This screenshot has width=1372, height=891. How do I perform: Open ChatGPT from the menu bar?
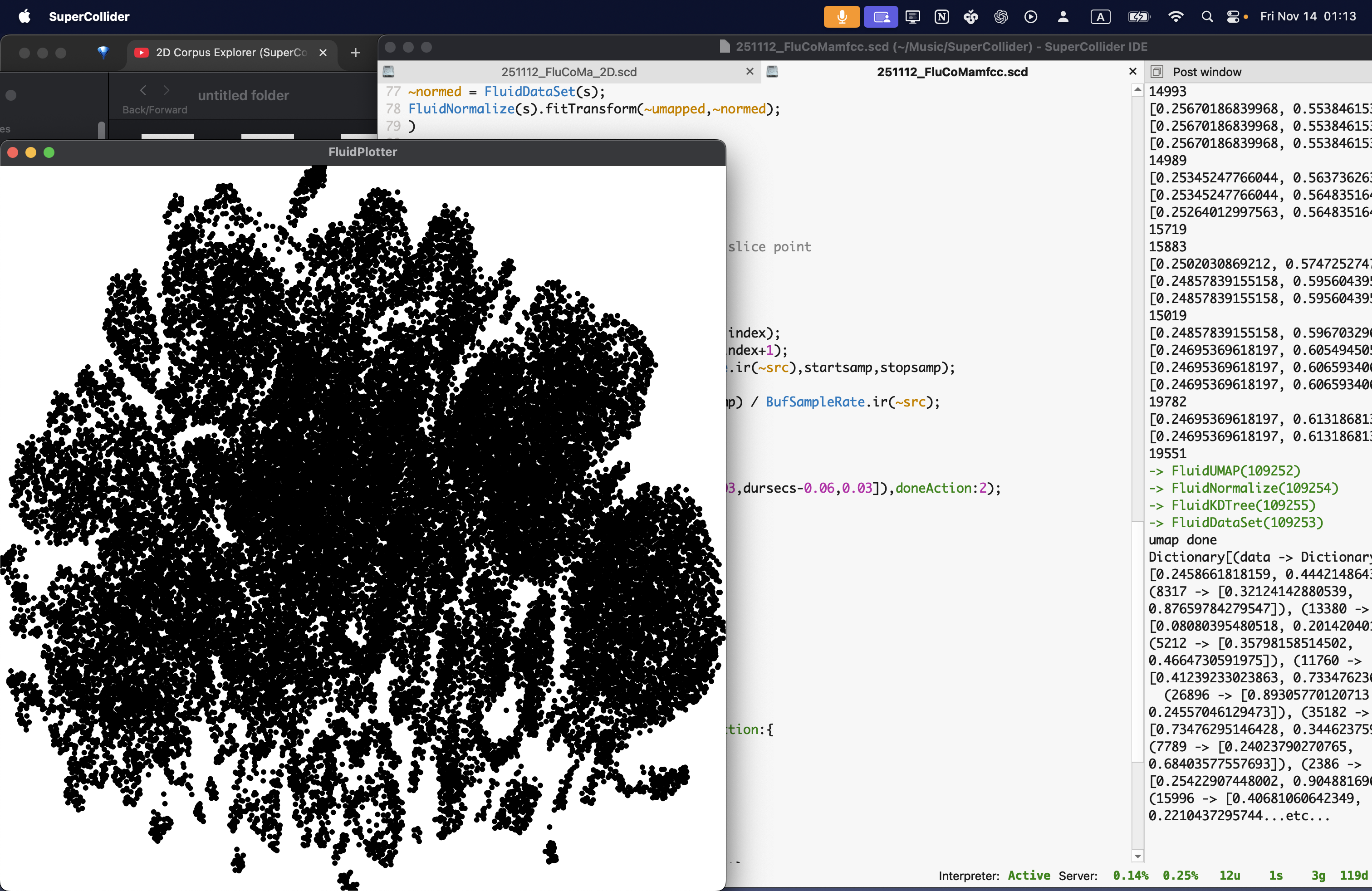coord(1001,17)
